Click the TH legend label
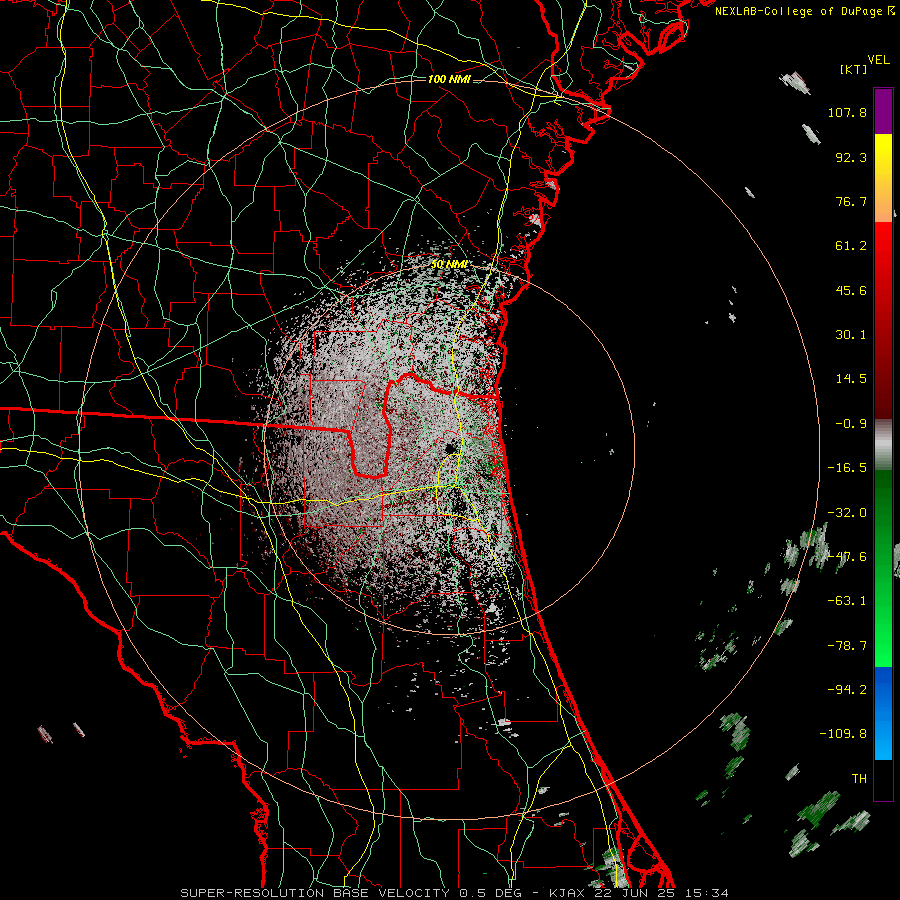 [x=859, y=779]
